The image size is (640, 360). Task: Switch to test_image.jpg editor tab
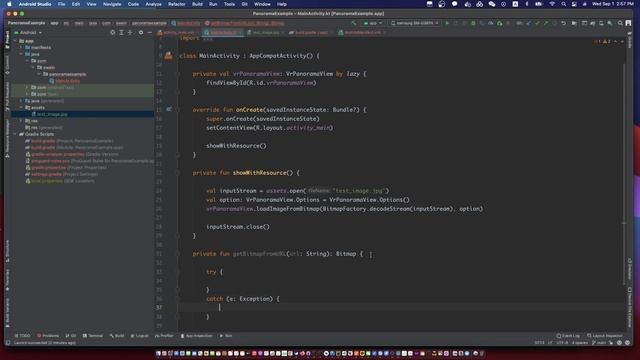pos(265,32)
